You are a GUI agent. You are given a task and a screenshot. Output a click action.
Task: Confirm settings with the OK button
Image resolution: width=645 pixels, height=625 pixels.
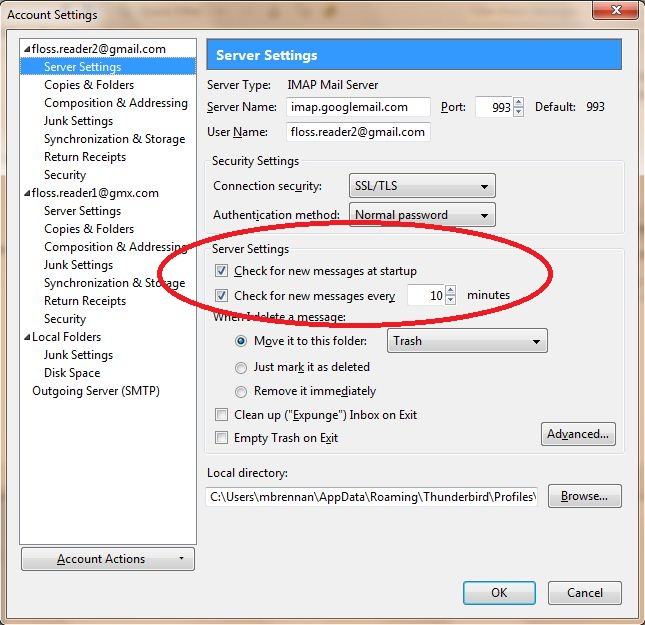tap(499, 593)
